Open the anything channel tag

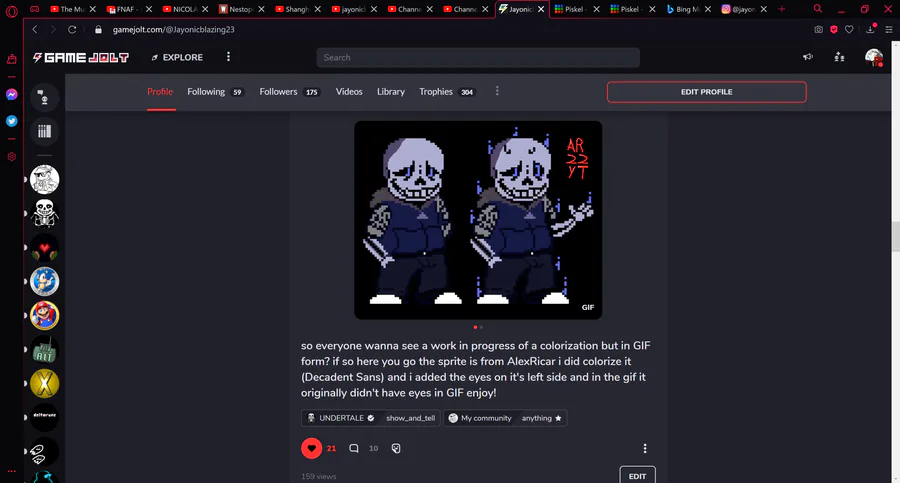(x=541, y=418)
